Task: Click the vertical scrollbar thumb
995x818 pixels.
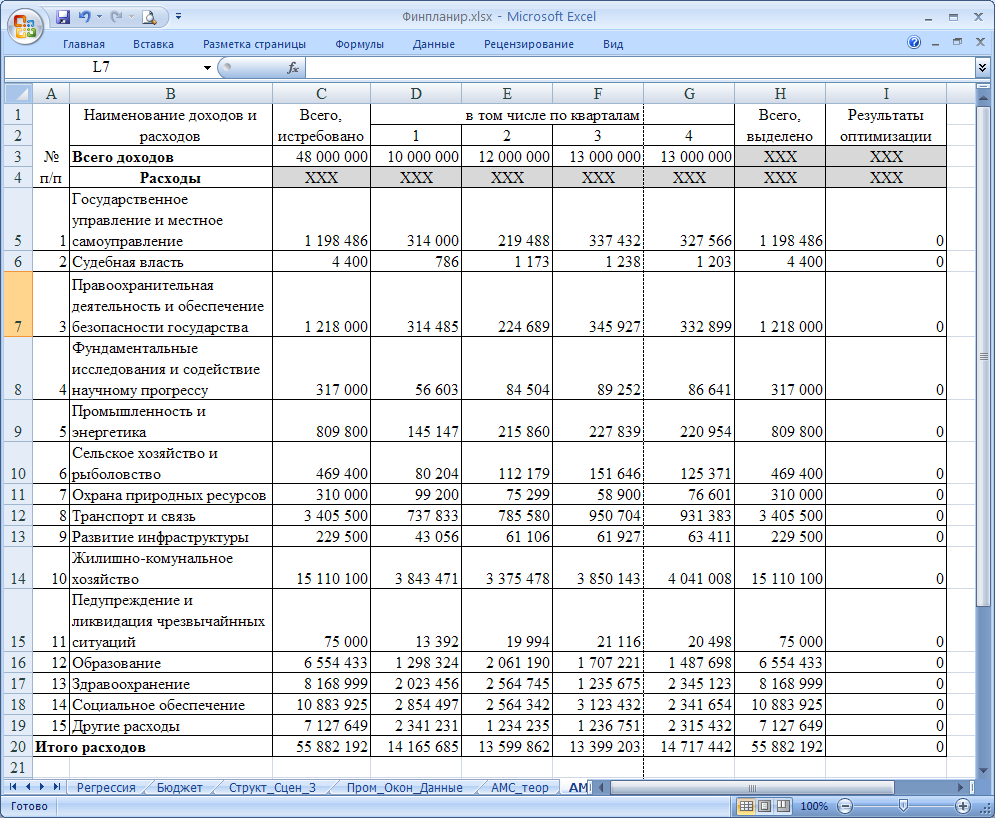Action: coord(983,355)
